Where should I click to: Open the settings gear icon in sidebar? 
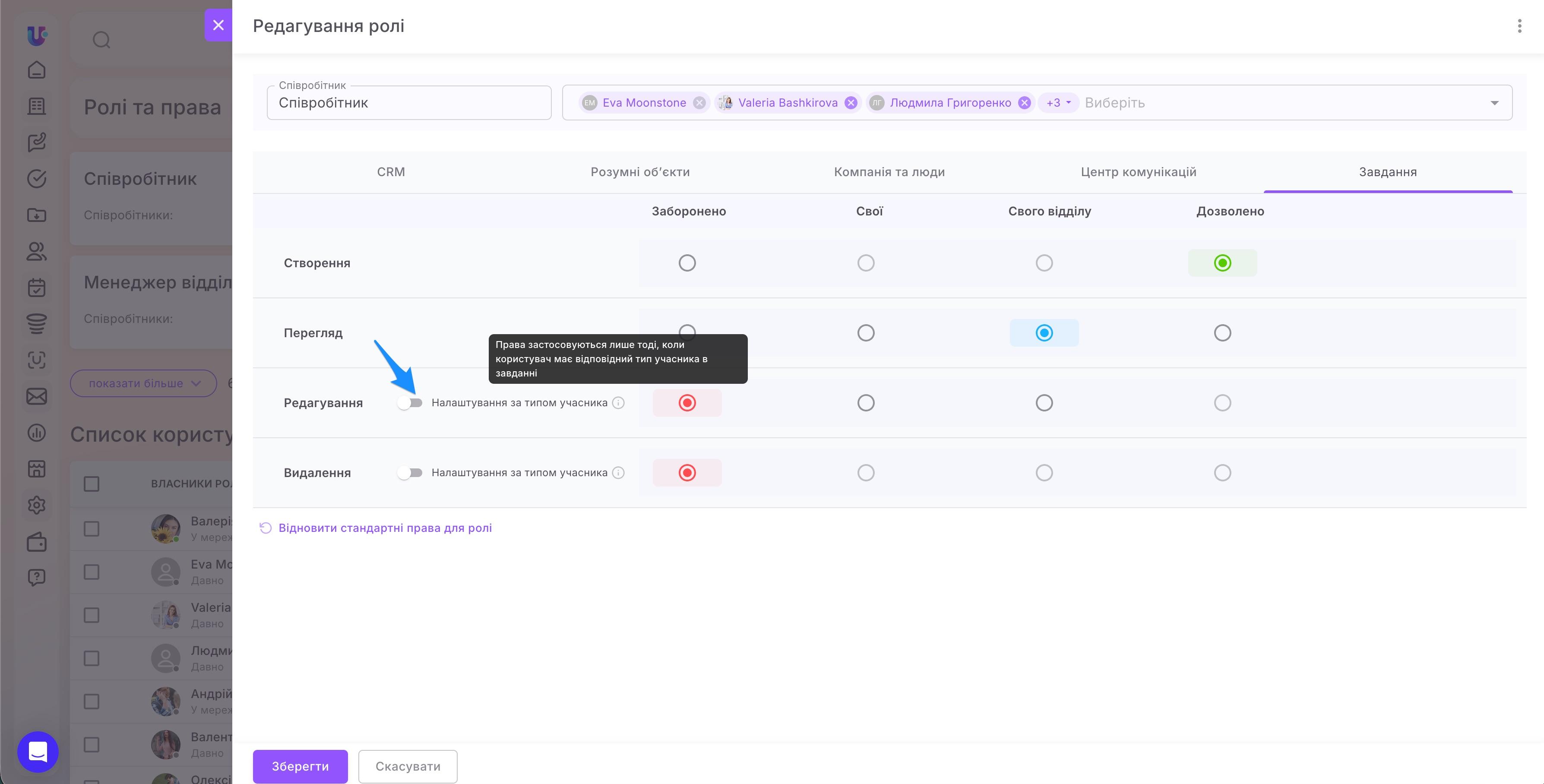coord(37,505)
